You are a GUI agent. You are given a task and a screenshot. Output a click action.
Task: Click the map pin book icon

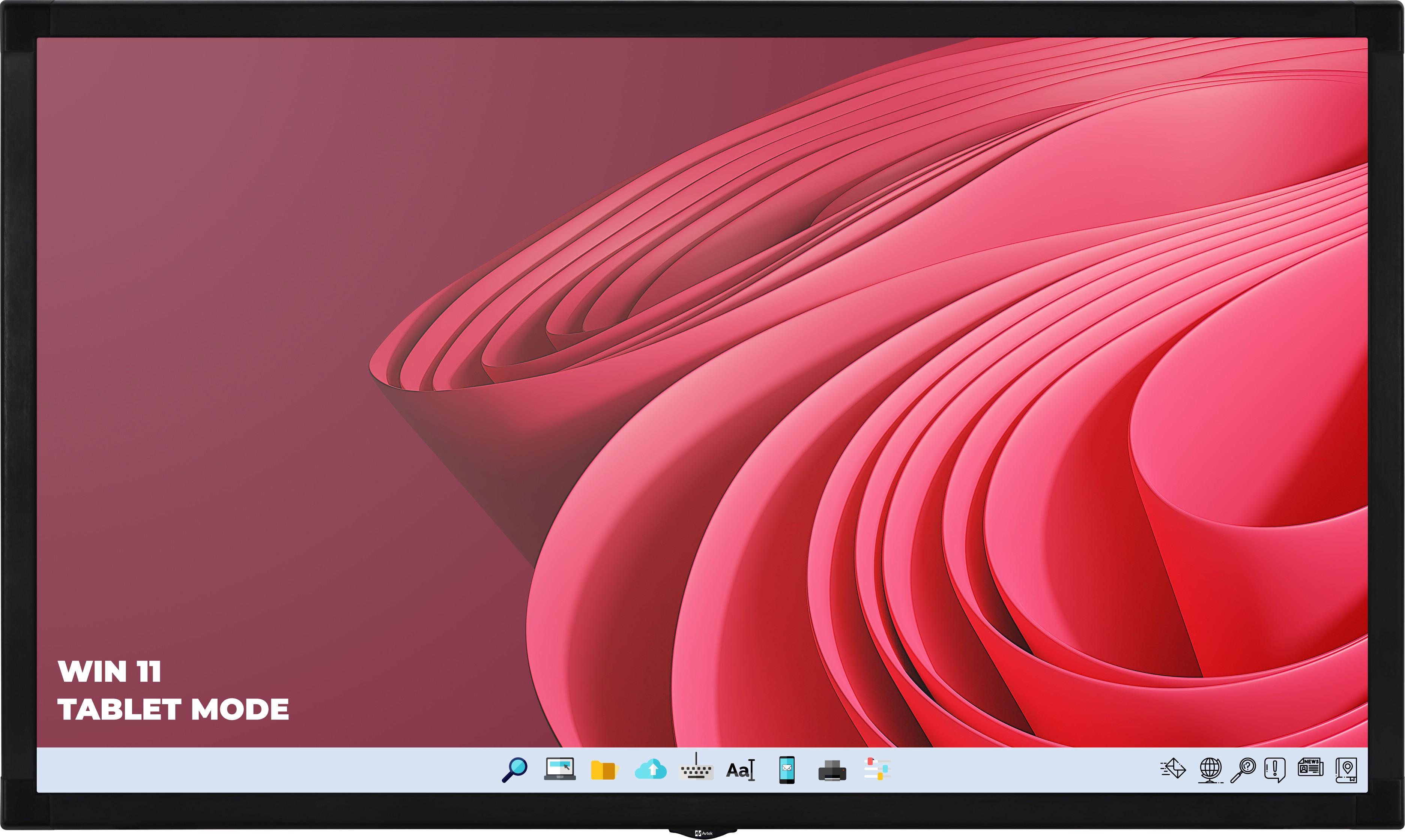1347,770
